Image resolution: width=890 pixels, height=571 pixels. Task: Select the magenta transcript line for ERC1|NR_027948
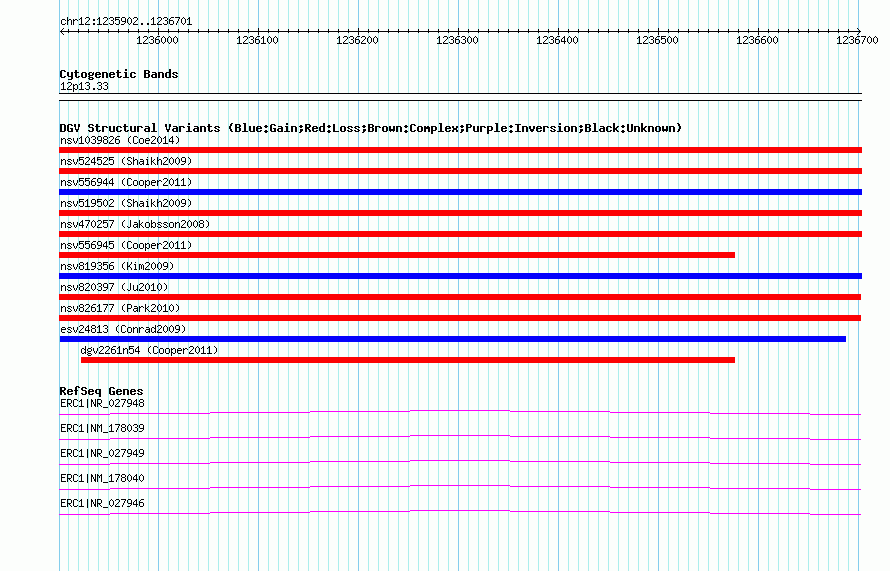(x=460, y=412)
